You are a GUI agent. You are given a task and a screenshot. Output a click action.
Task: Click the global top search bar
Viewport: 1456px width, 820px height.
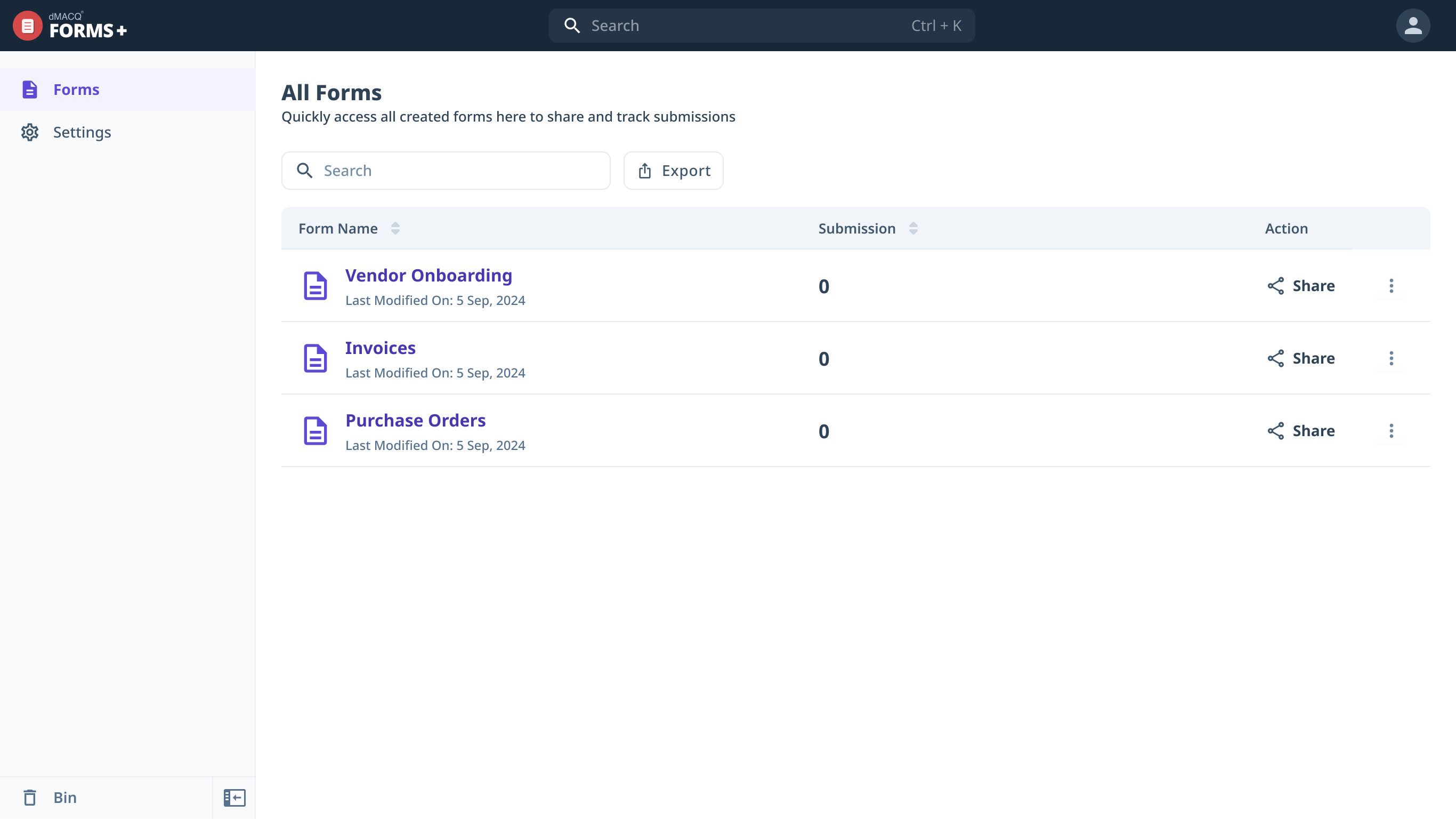click(761, 26)
